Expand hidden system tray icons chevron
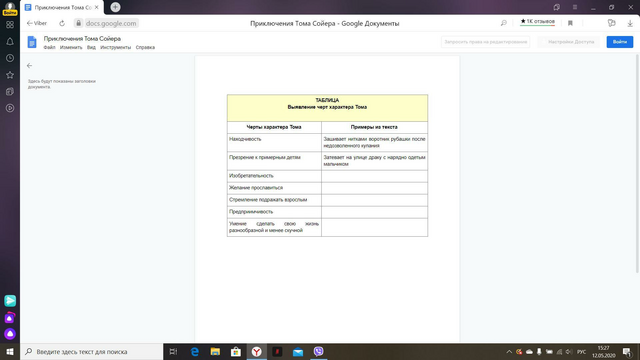Viewport: 640px width, 360px height. (x=509, y=351)
